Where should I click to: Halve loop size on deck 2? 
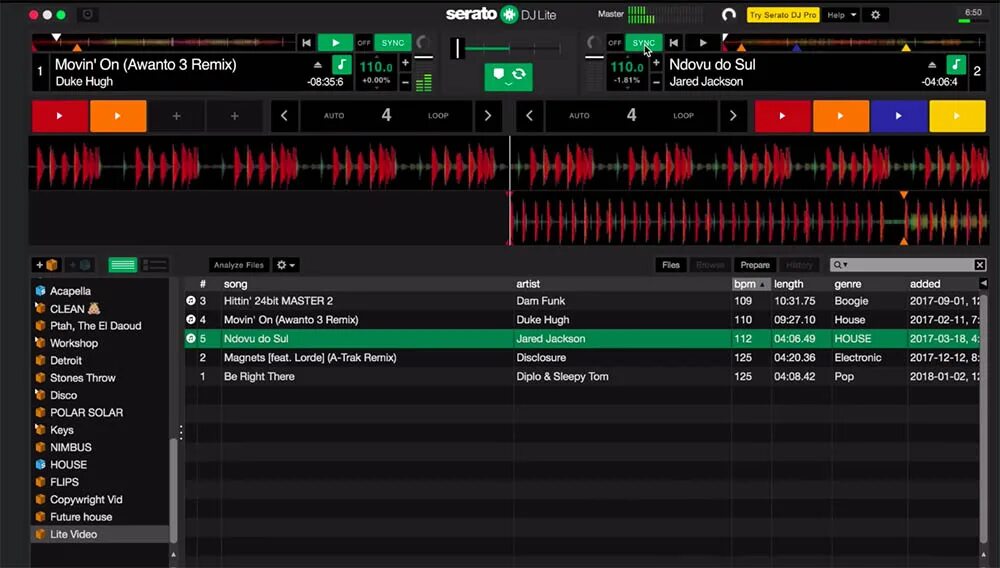click(x=529, y=116)
